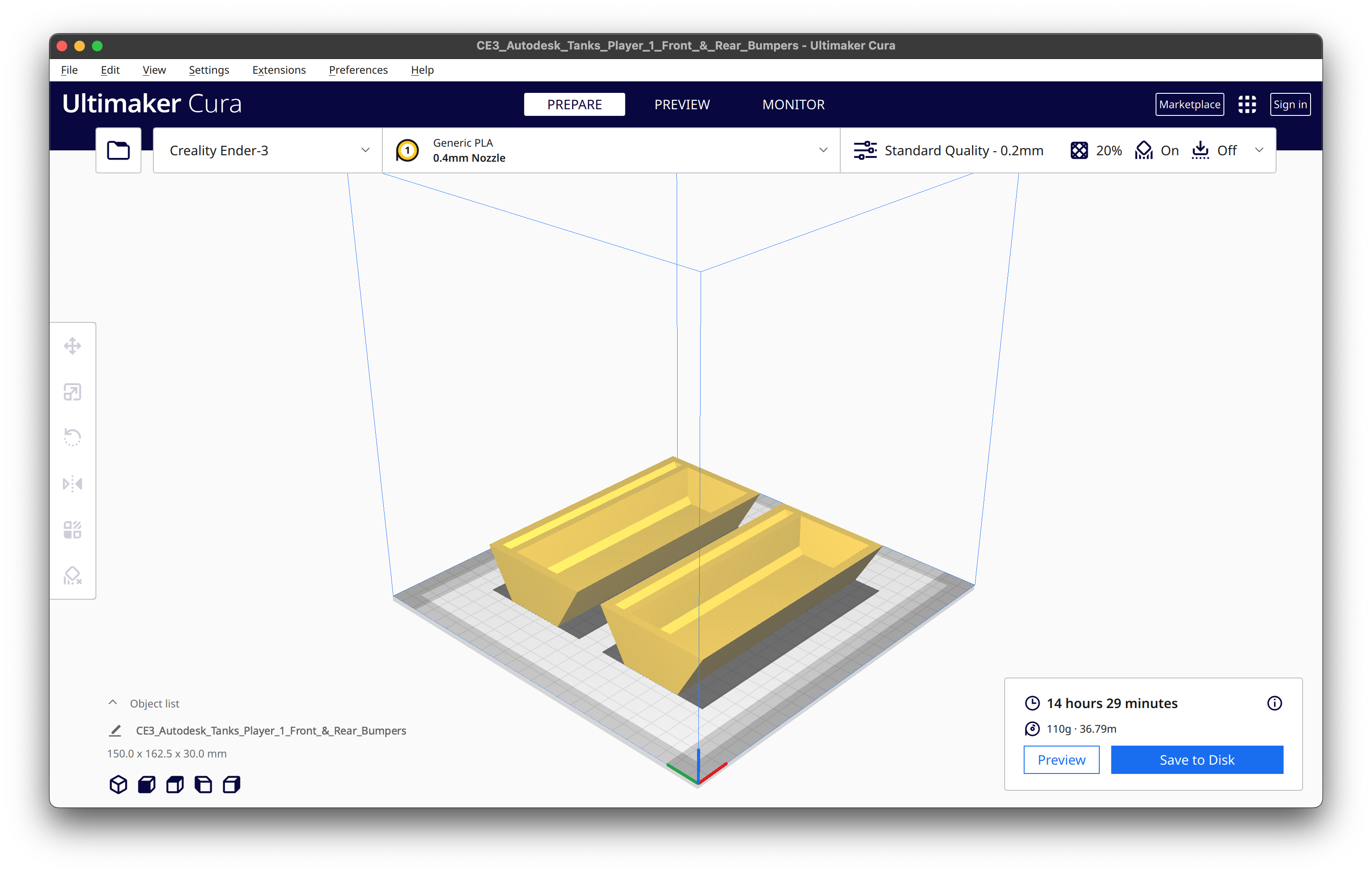This screenshot has width=1372, height=873.
Task: Expand the print settings dropdown arrow
Action: coord(1260,151)
